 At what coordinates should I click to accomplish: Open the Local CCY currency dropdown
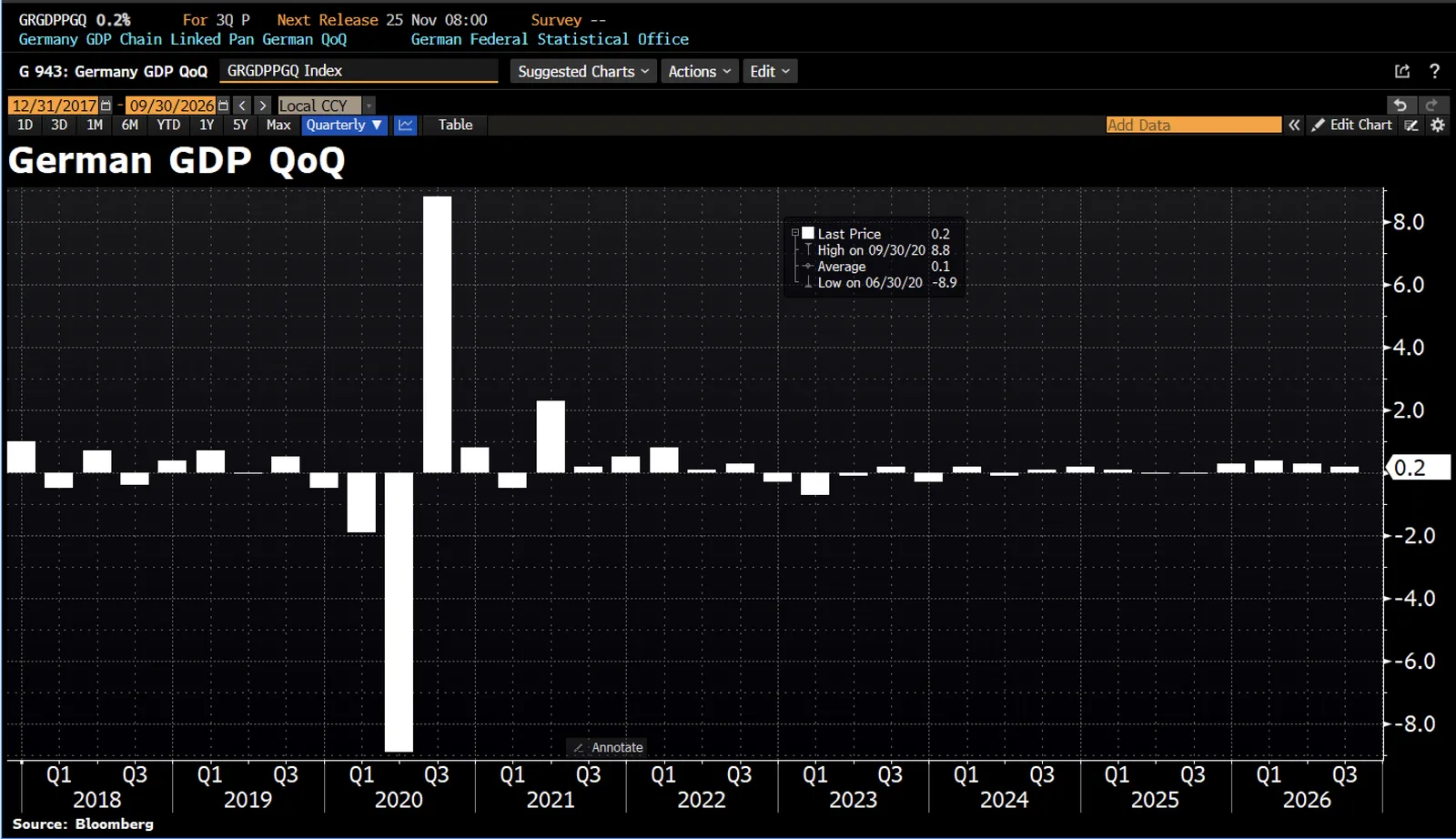327,106
